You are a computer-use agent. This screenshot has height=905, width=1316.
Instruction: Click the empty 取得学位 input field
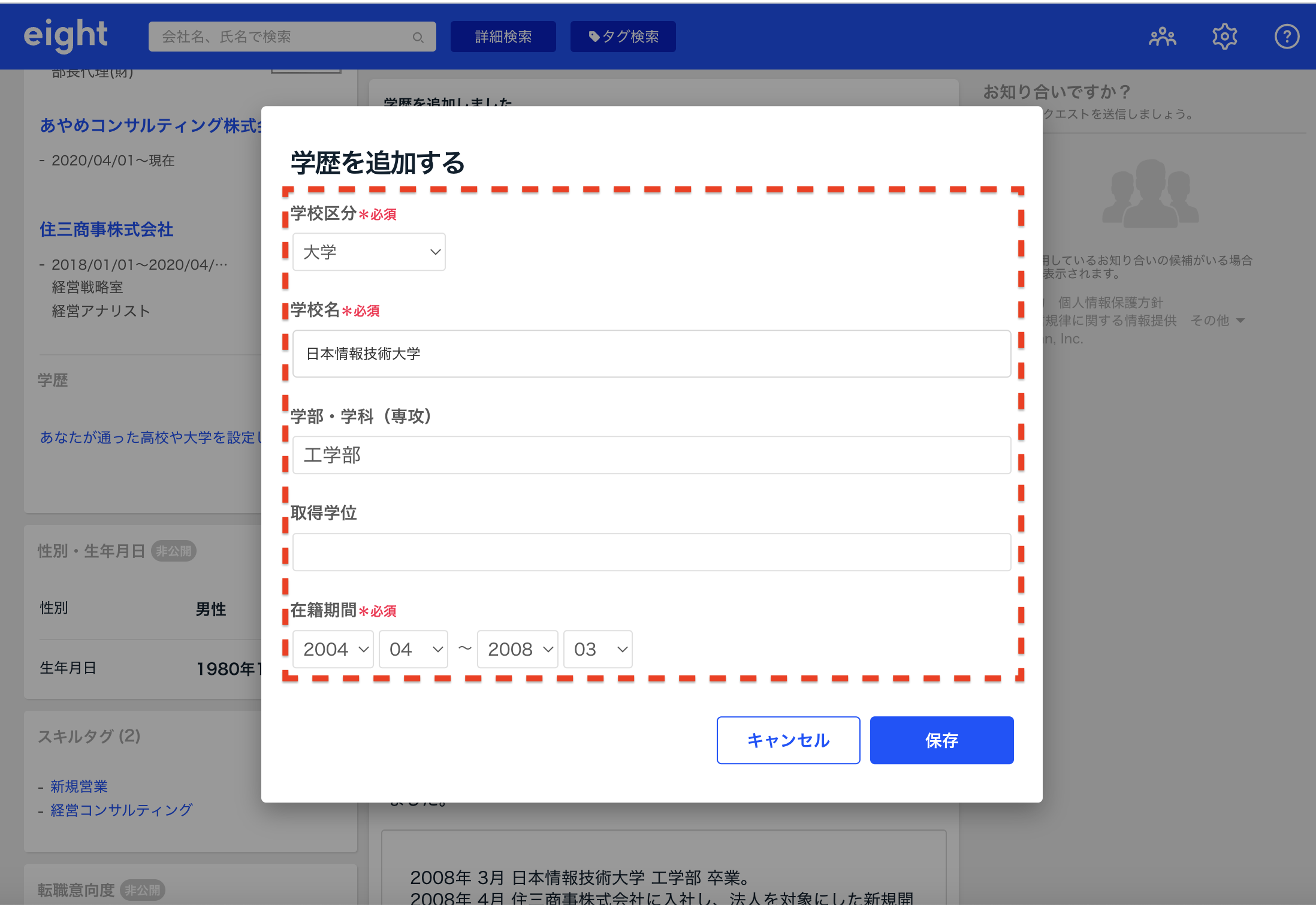tap(651, 552)
